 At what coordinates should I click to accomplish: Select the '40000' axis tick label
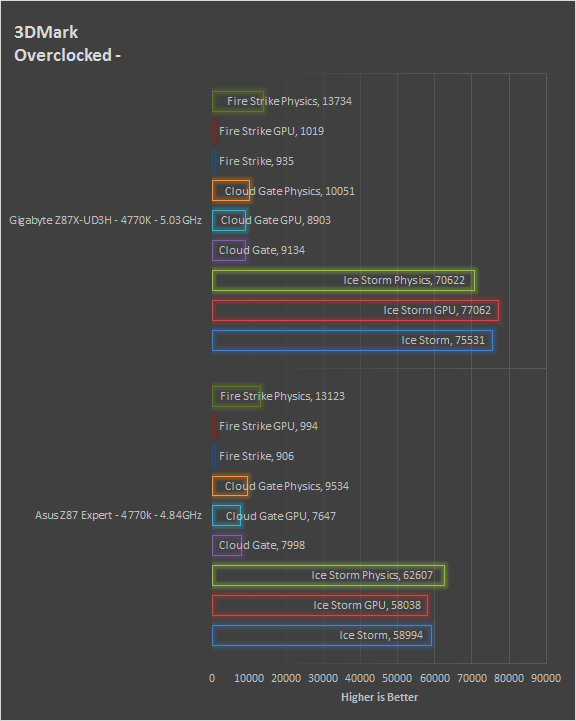click(x=360, y=678)
